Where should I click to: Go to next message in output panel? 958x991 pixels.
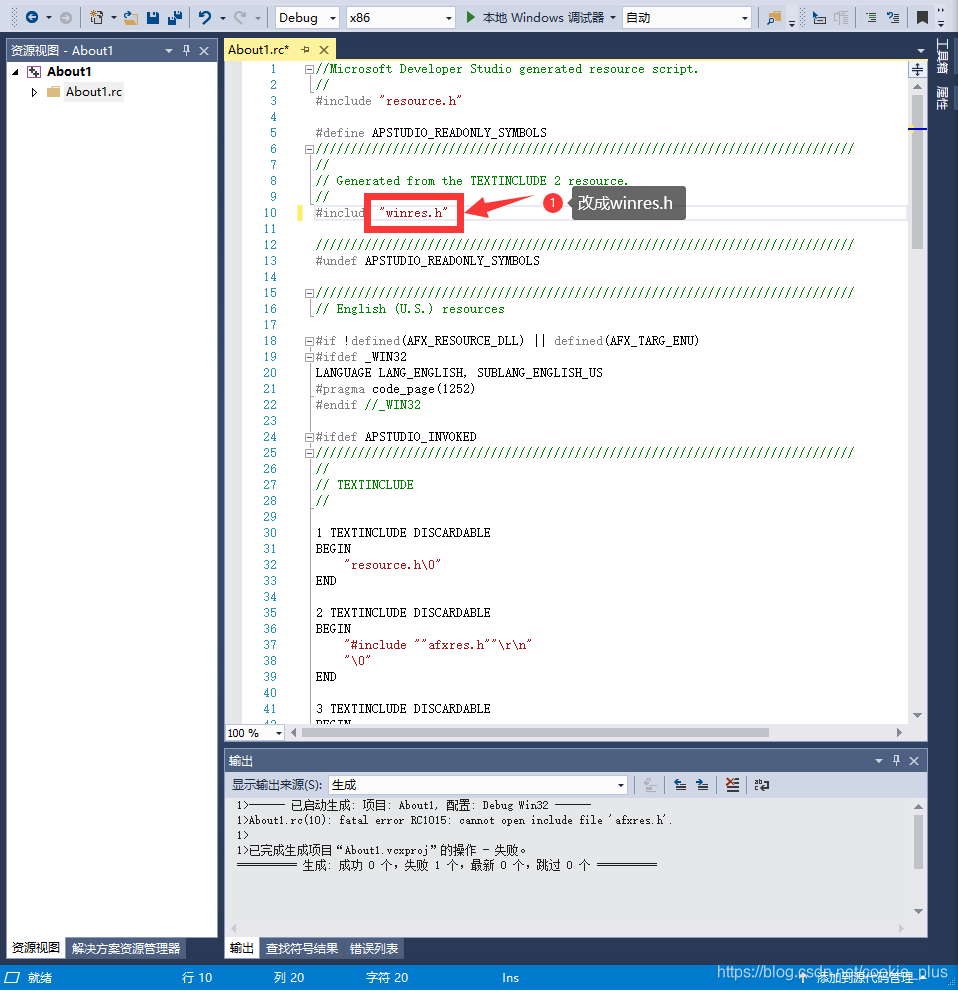pyautogui.click(x=702, y=785)
